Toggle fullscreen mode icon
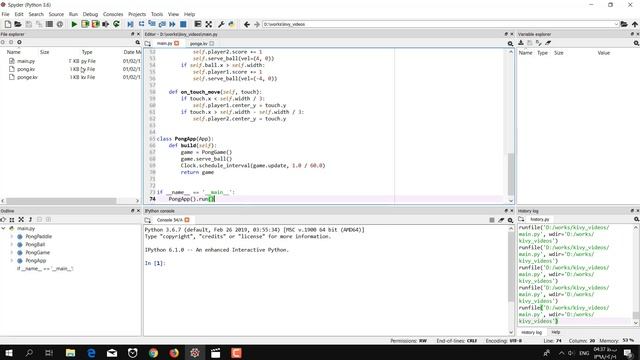Image resolution: width=640 pixels, height=360 pixels. [209, 24]
